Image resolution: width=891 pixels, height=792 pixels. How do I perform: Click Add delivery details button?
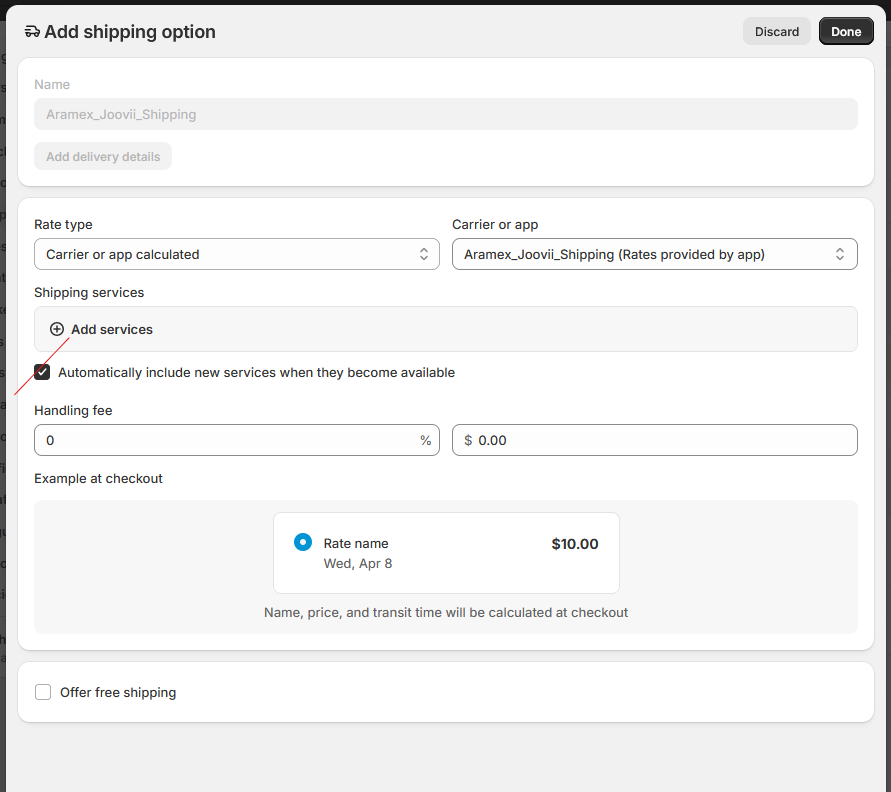click(x=103, y=157)
